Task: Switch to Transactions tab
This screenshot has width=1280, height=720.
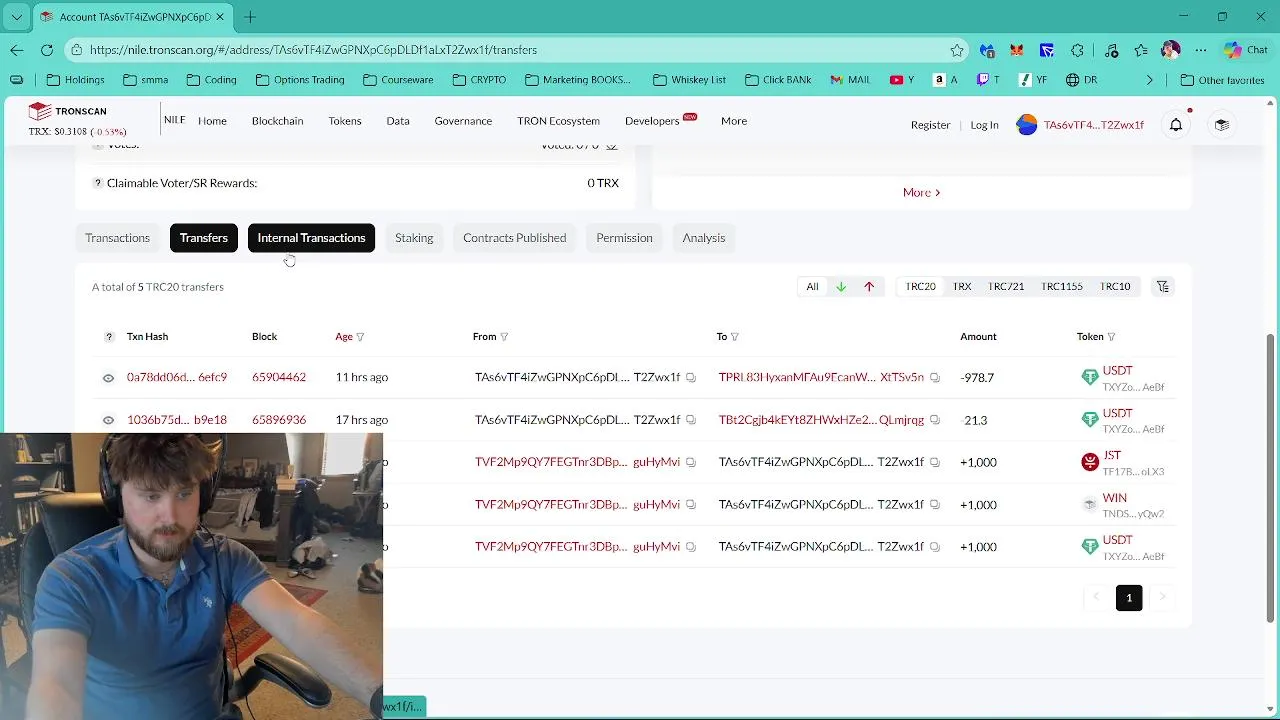Action: tap(117, 238)
